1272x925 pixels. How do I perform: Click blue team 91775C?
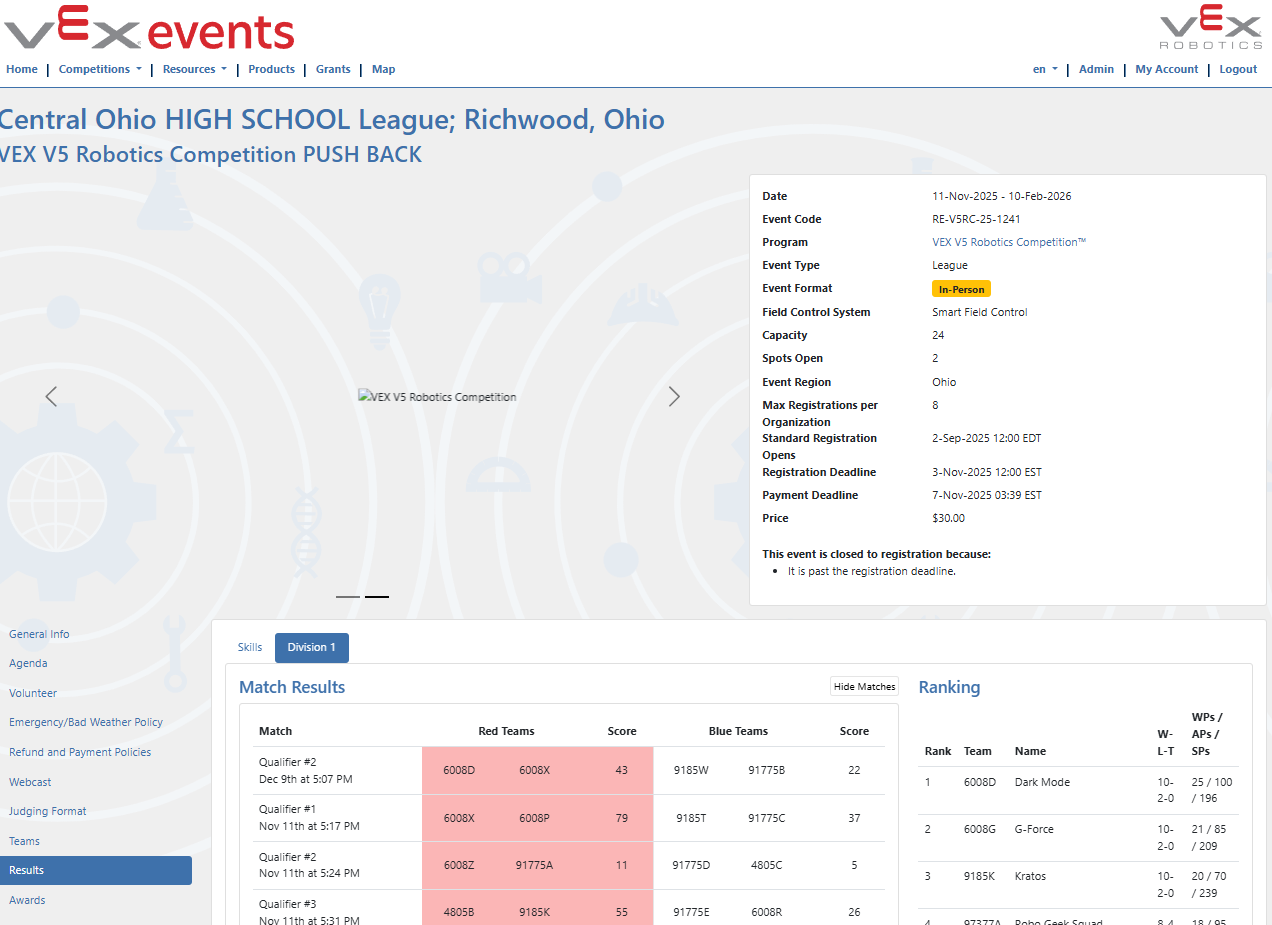pyautogui.click(x=767, y=818)
